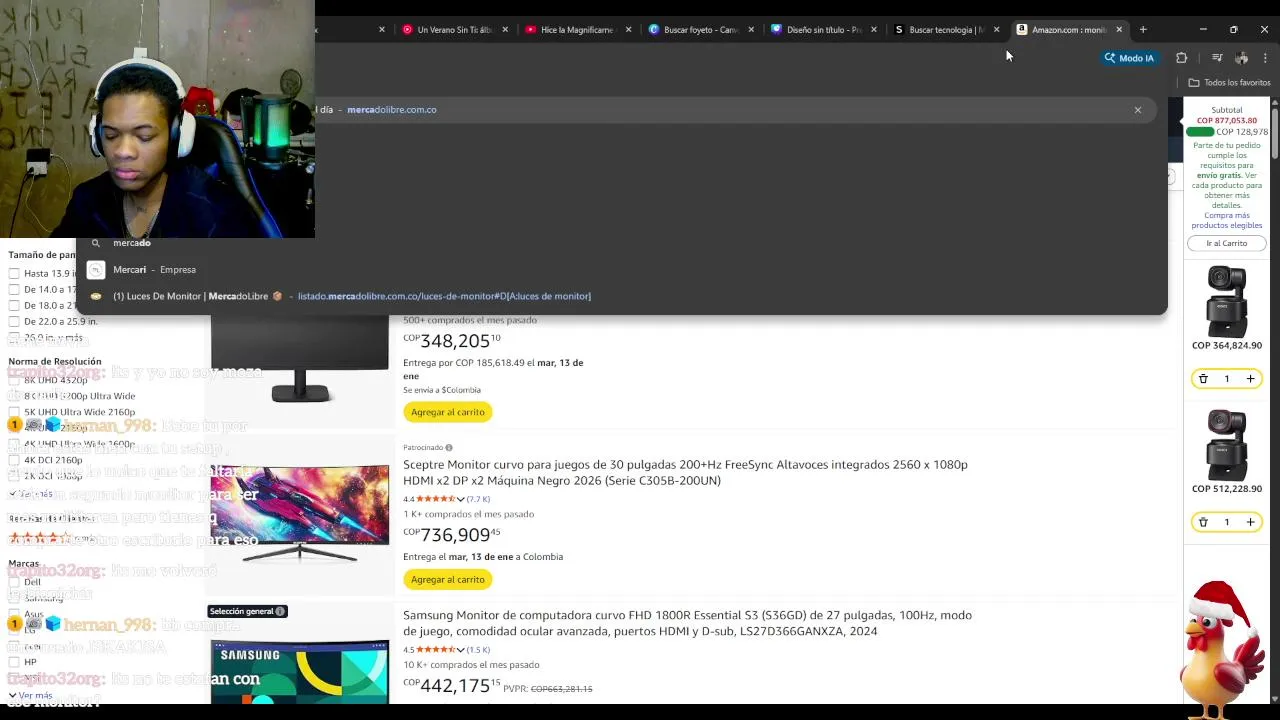The image size is (1280, 720).
Task: Check the HP brand filter
Action: [14, 662]
